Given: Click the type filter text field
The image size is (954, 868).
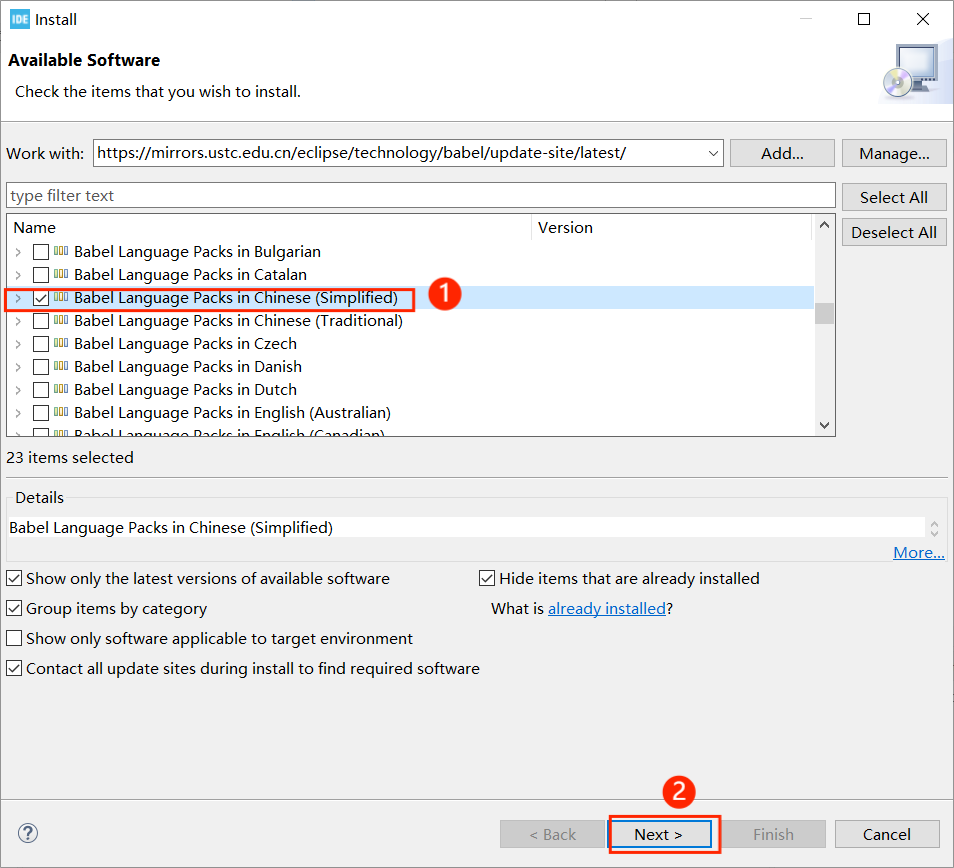Looking at the screenshot, I should click(x=420, y=195).
